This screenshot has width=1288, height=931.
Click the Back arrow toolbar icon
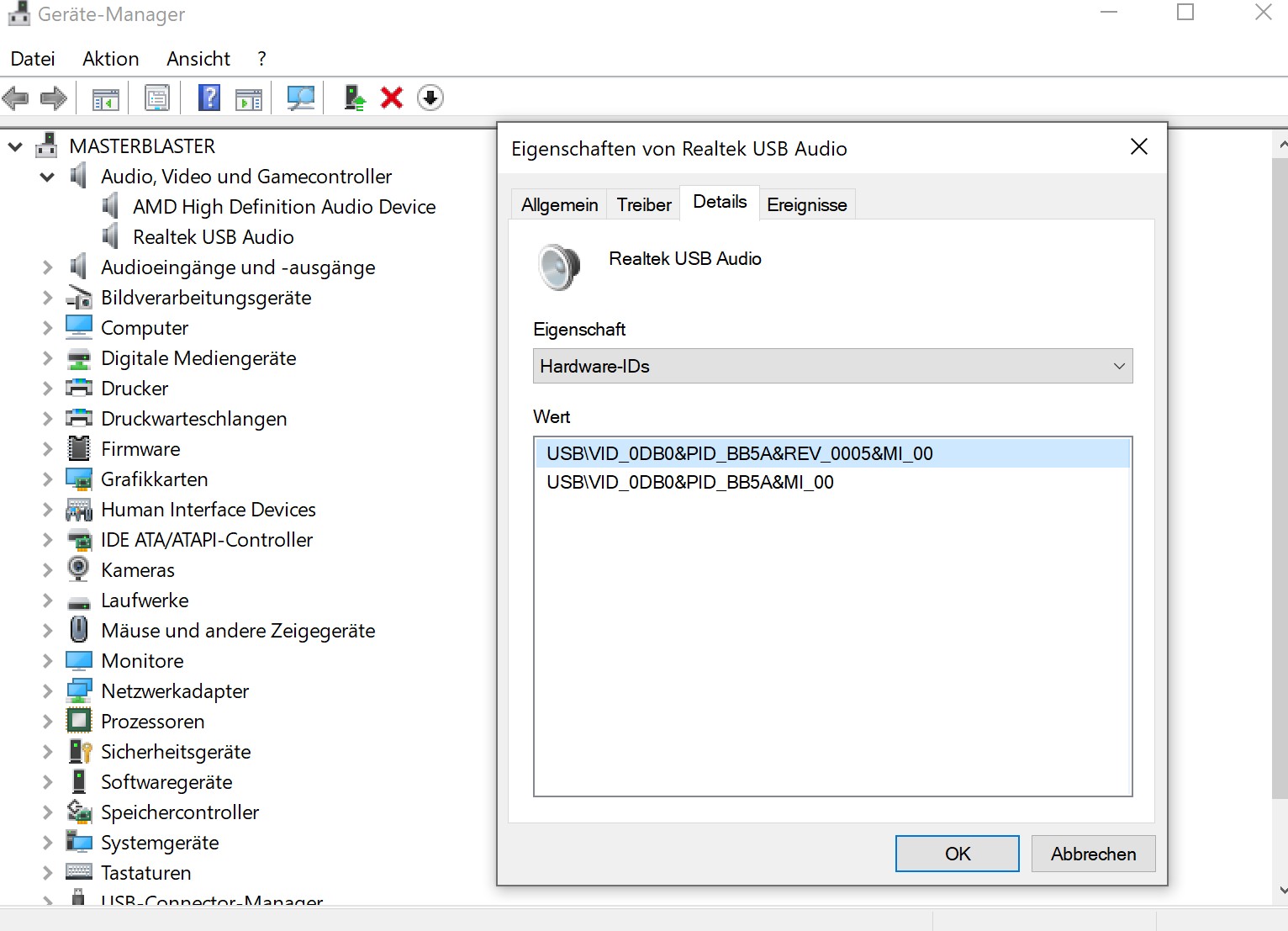coord(15,98)
